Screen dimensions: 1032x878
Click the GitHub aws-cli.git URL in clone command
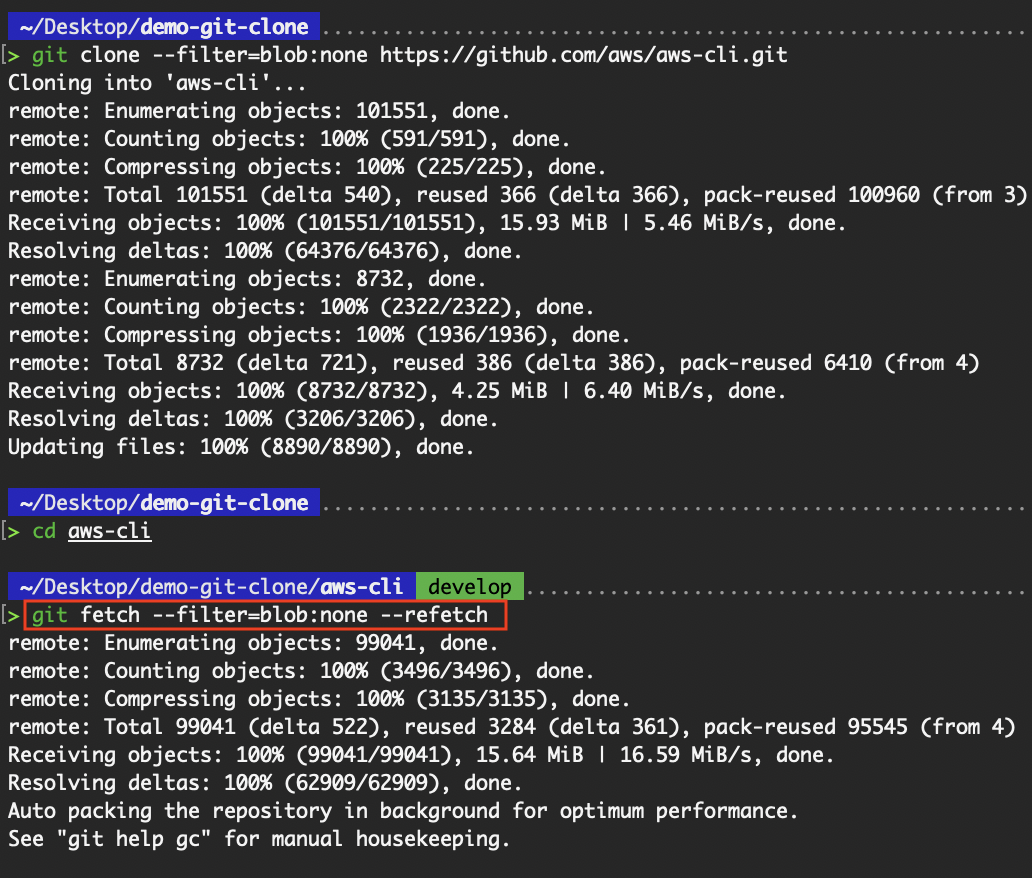click(x=583, y=55)
